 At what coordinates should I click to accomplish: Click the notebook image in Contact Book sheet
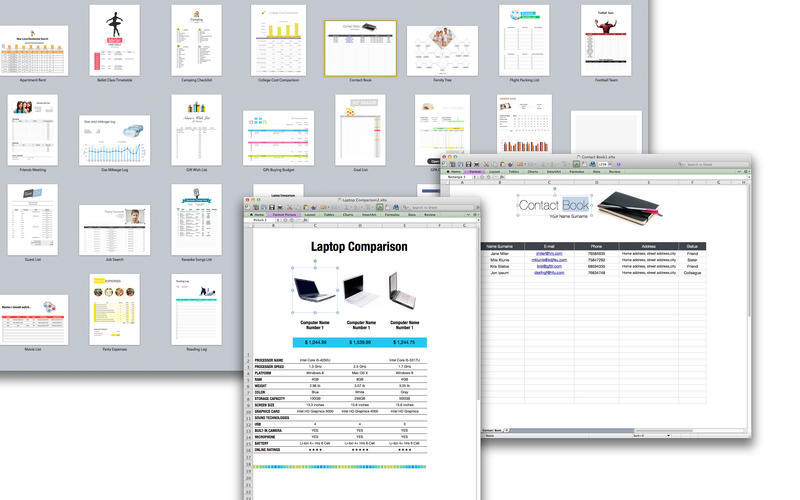click(x=629, y=208)
